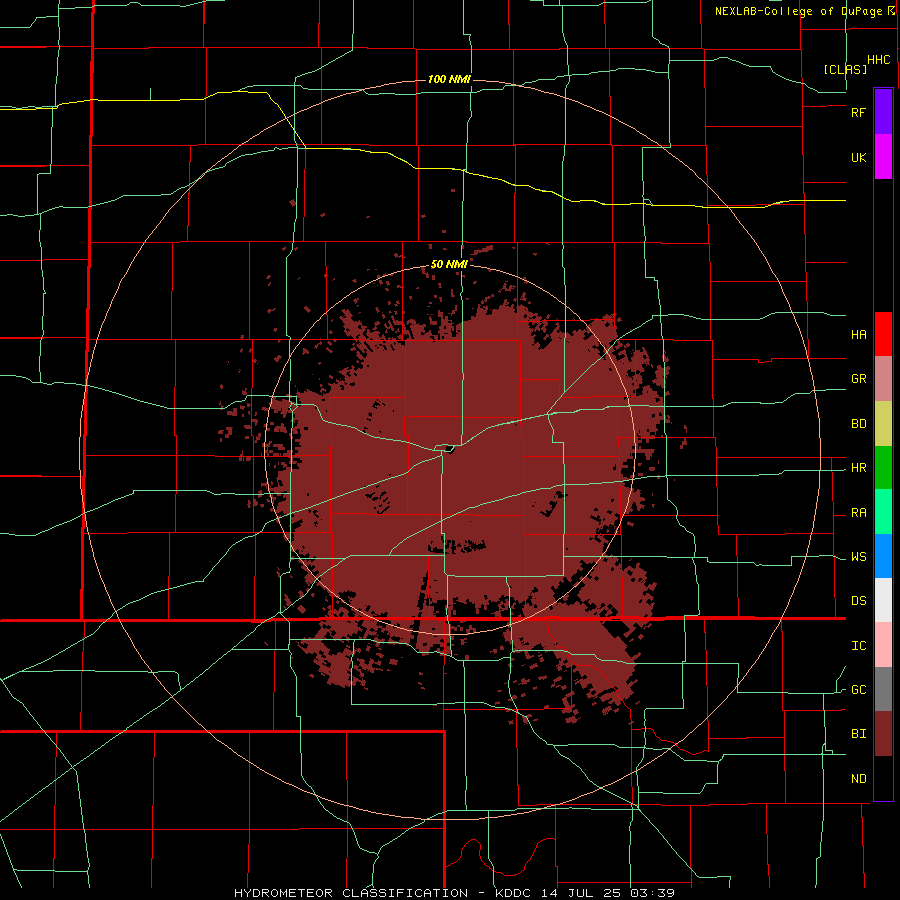Click the radar site marker at map center
This screenshot has height=900, width=900.
click(x=449, y=449)
